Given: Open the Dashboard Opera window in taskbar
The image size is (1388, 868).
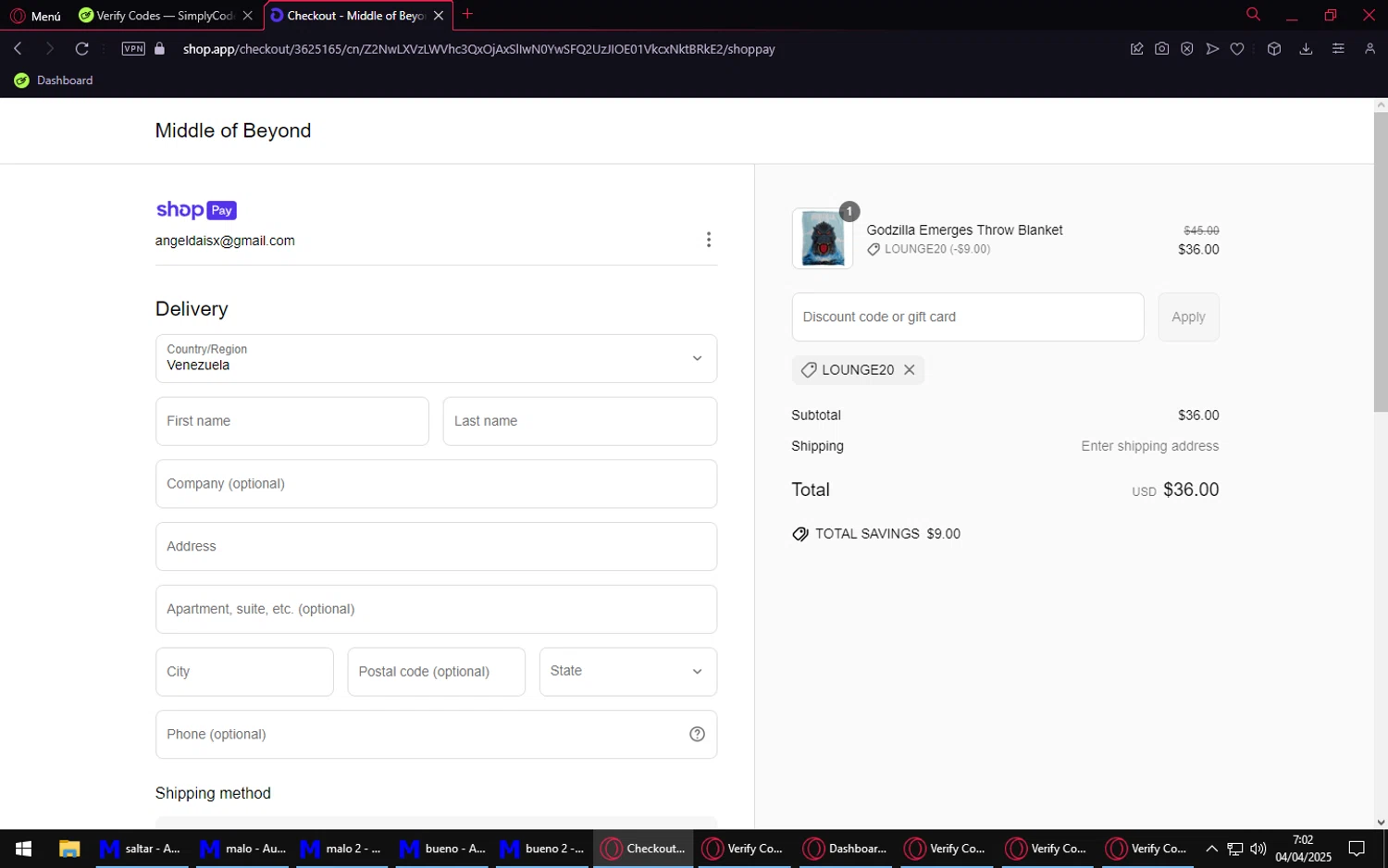Looking at the screenshot, I should pos(844,849).
